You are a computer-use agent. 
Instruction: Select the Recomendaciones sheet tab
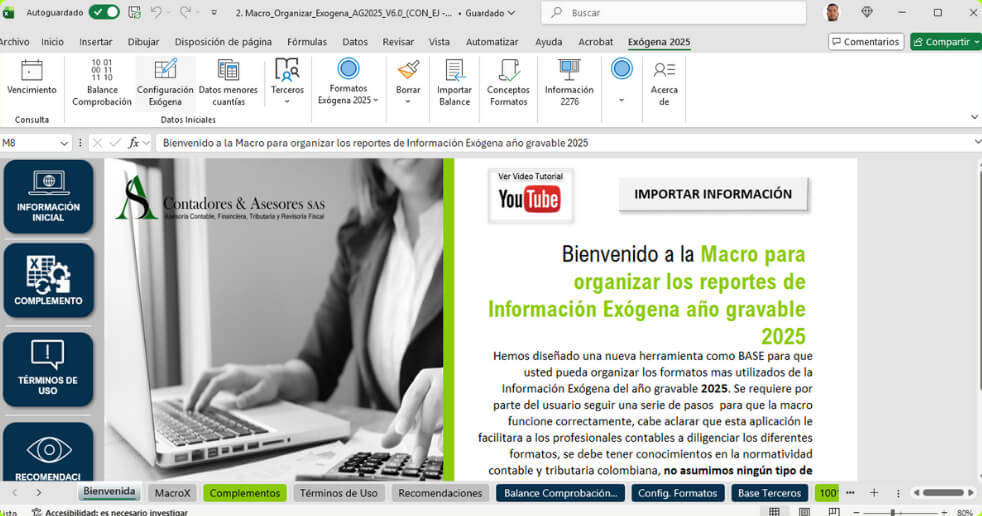point(440,493)
